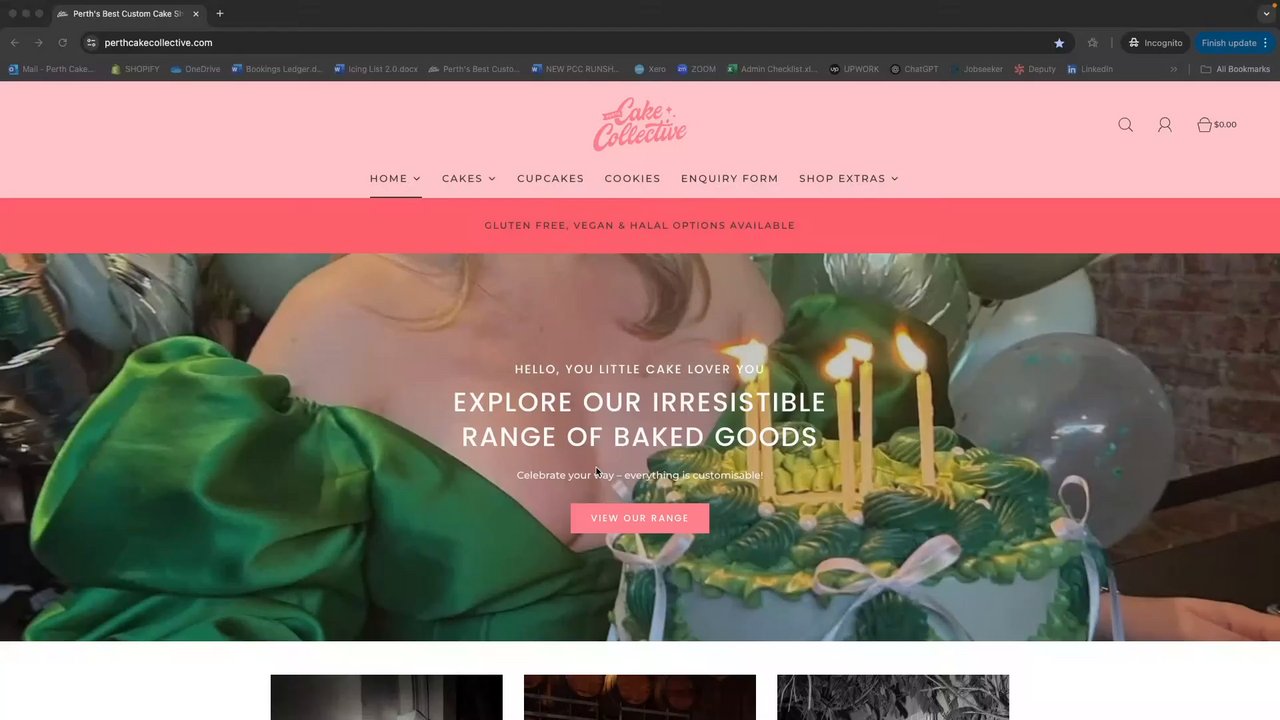Bookmark this page with the star icon
Screen dimensions: 1280x720
coord(1059,43)
